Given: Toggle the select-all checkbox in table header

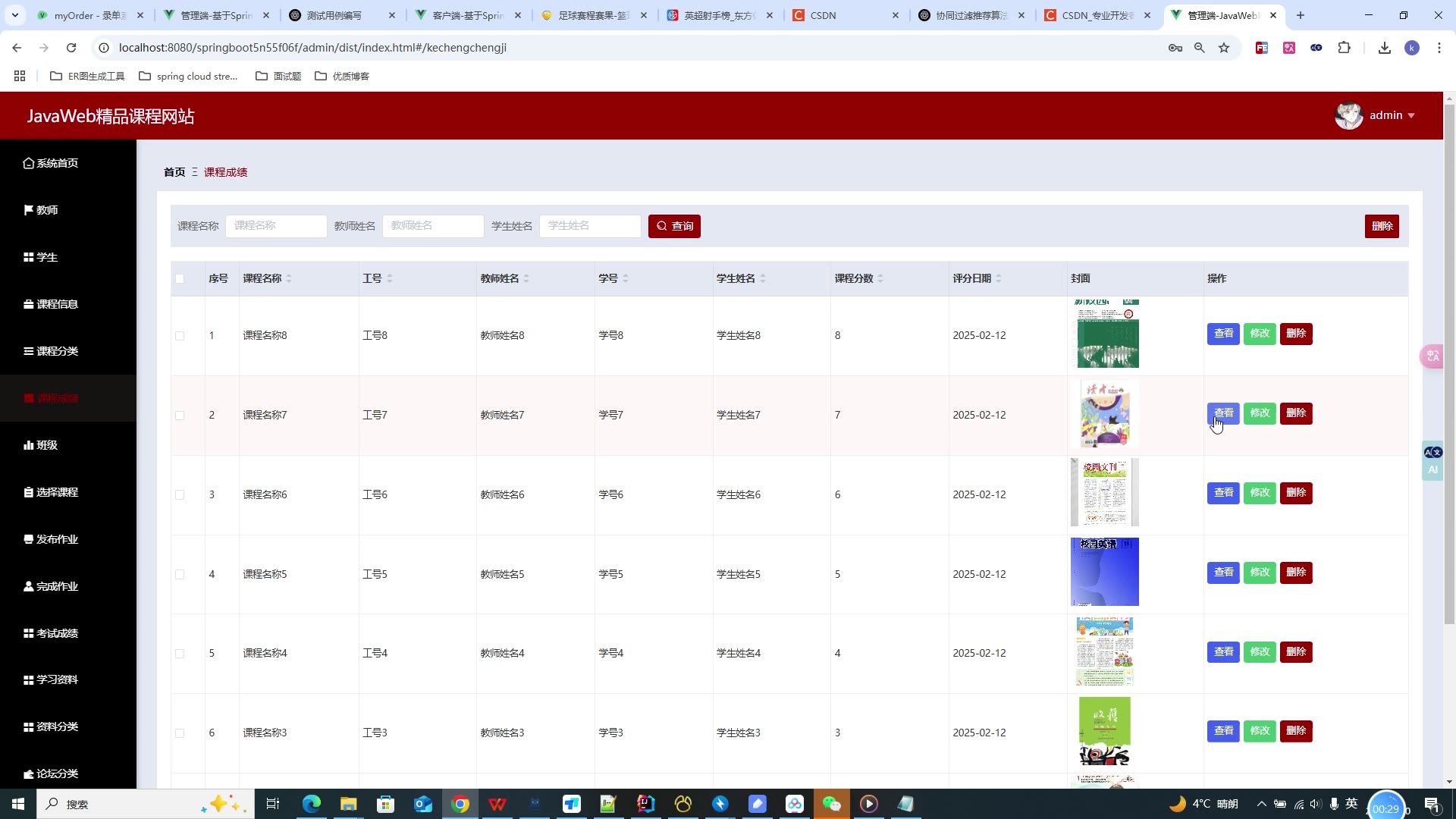Looking at the screenshot, I should coord(180,278).
